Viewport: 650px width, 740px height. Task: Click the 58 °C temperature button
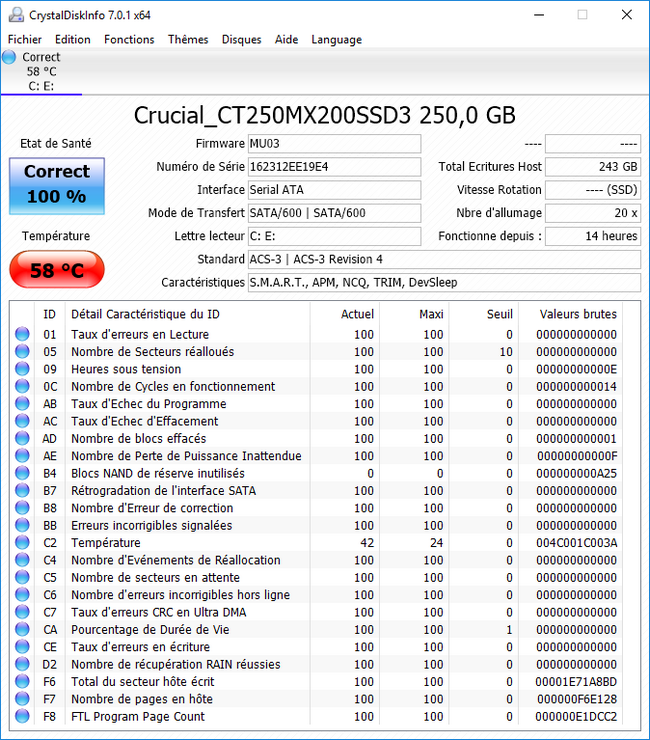(57, 269)
